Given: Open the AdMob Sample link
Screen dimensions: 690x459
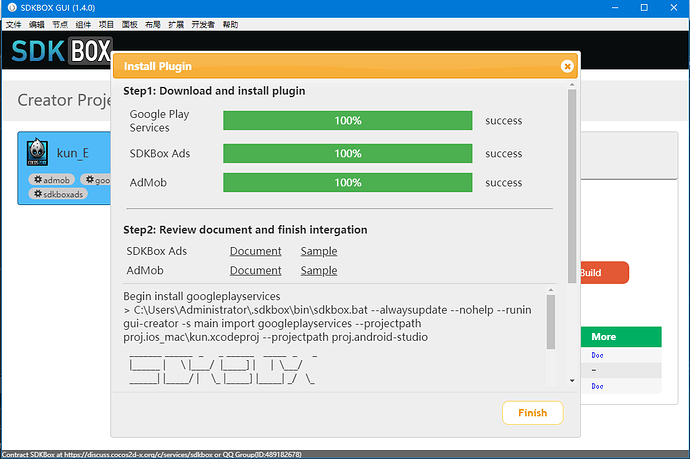Looking at the screenshot, I should (319, 271).
